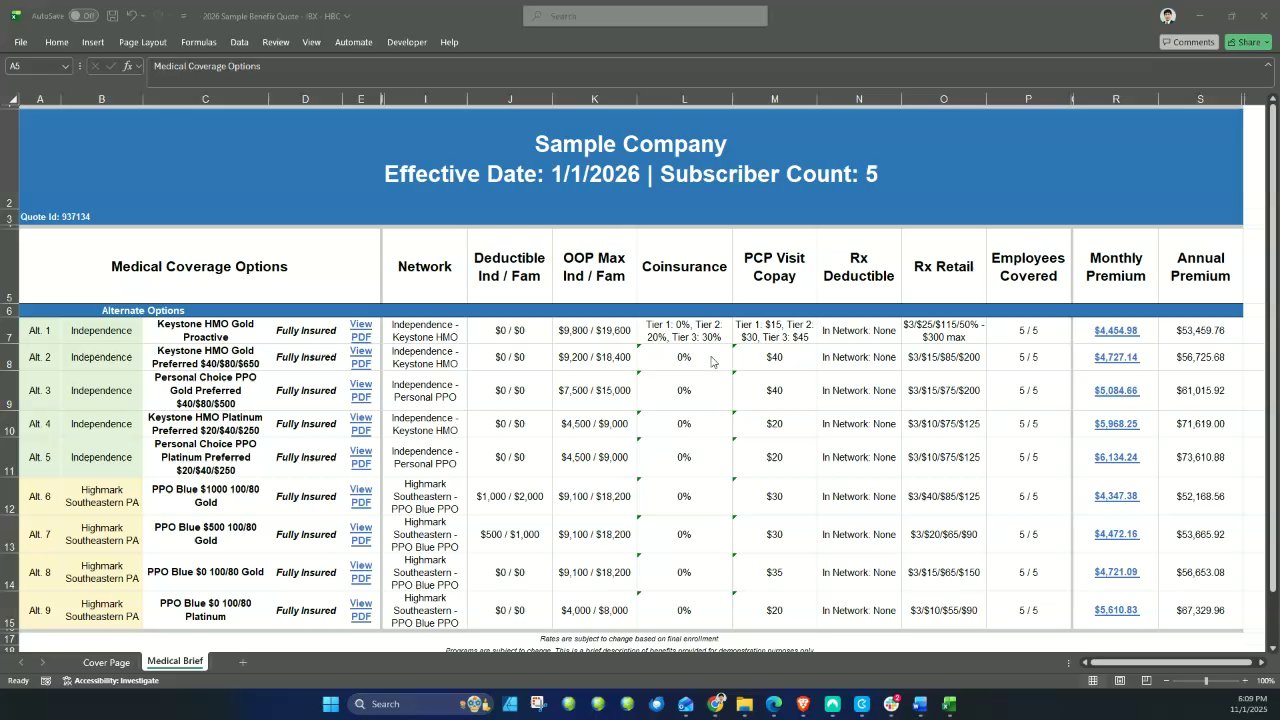This screenshot has height=720, width=1280.
Task: Click the Insert Function fx icon
Action: [128, 66]
